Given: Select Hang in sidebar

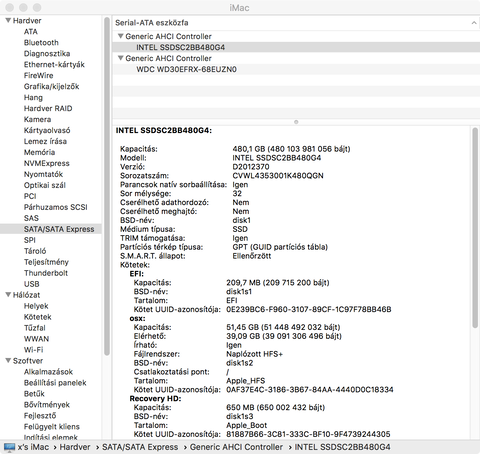Looking at the screenshot, I should coord(33,98).
